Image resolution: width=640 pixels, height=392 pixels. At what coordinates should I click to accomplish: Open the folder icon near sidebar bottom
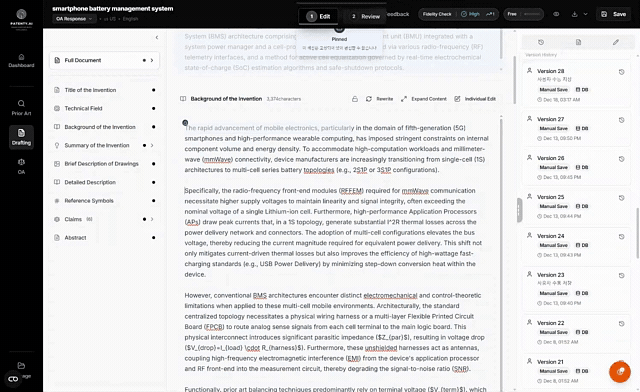coord(21,365)
